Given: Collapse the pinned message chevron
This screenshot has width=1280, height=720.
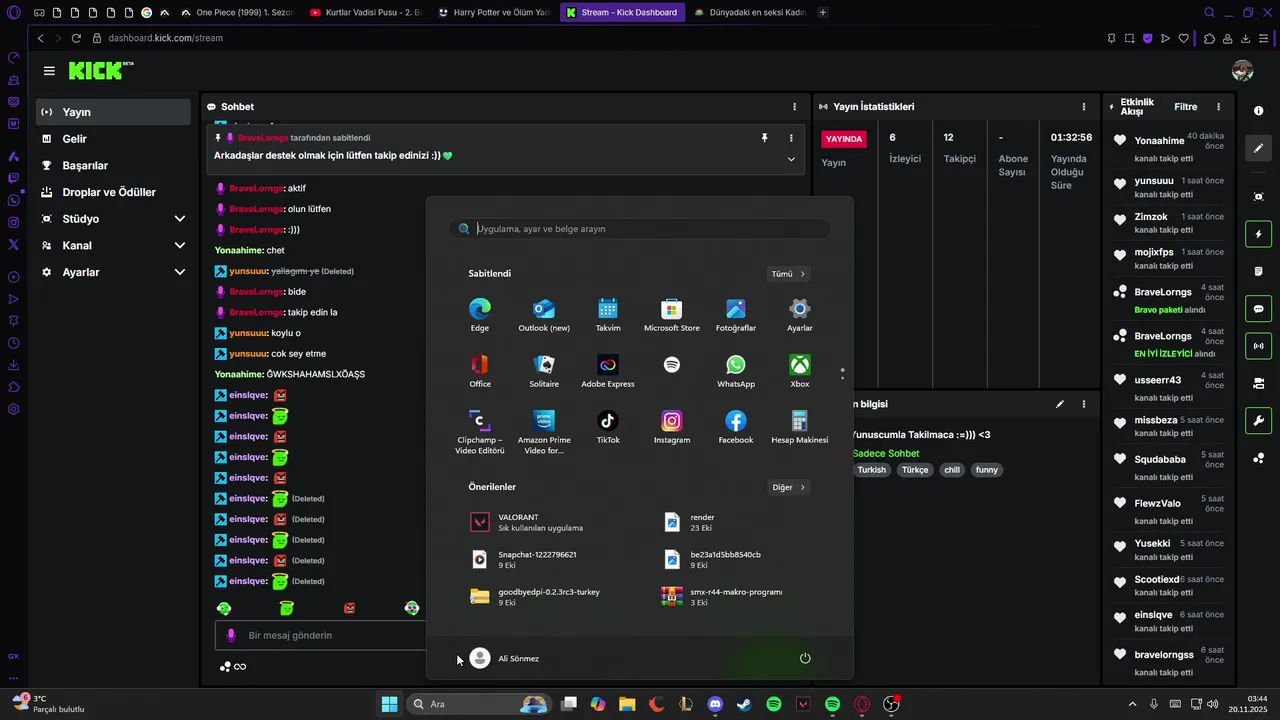Looking at the screenshot, I should point(791,159).
